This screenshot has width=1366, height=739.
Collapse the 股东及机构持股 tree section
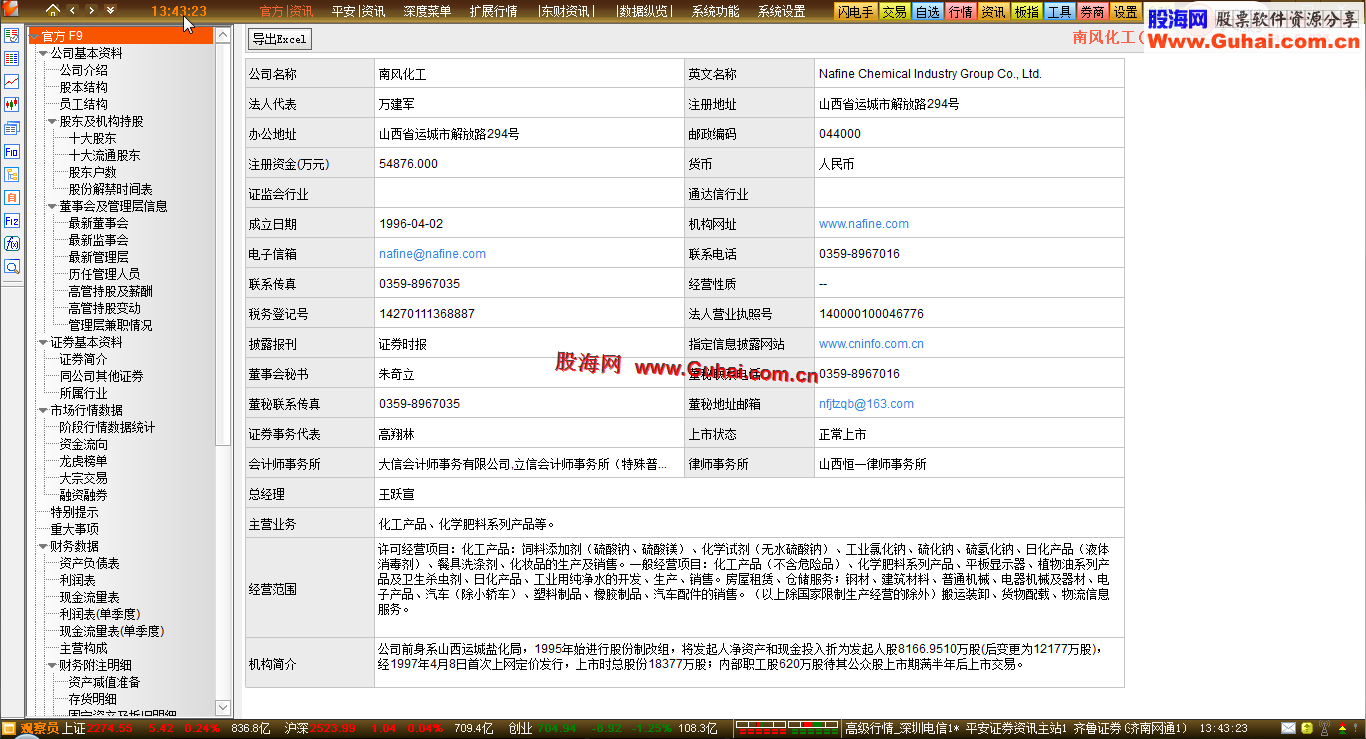point(52,121)
